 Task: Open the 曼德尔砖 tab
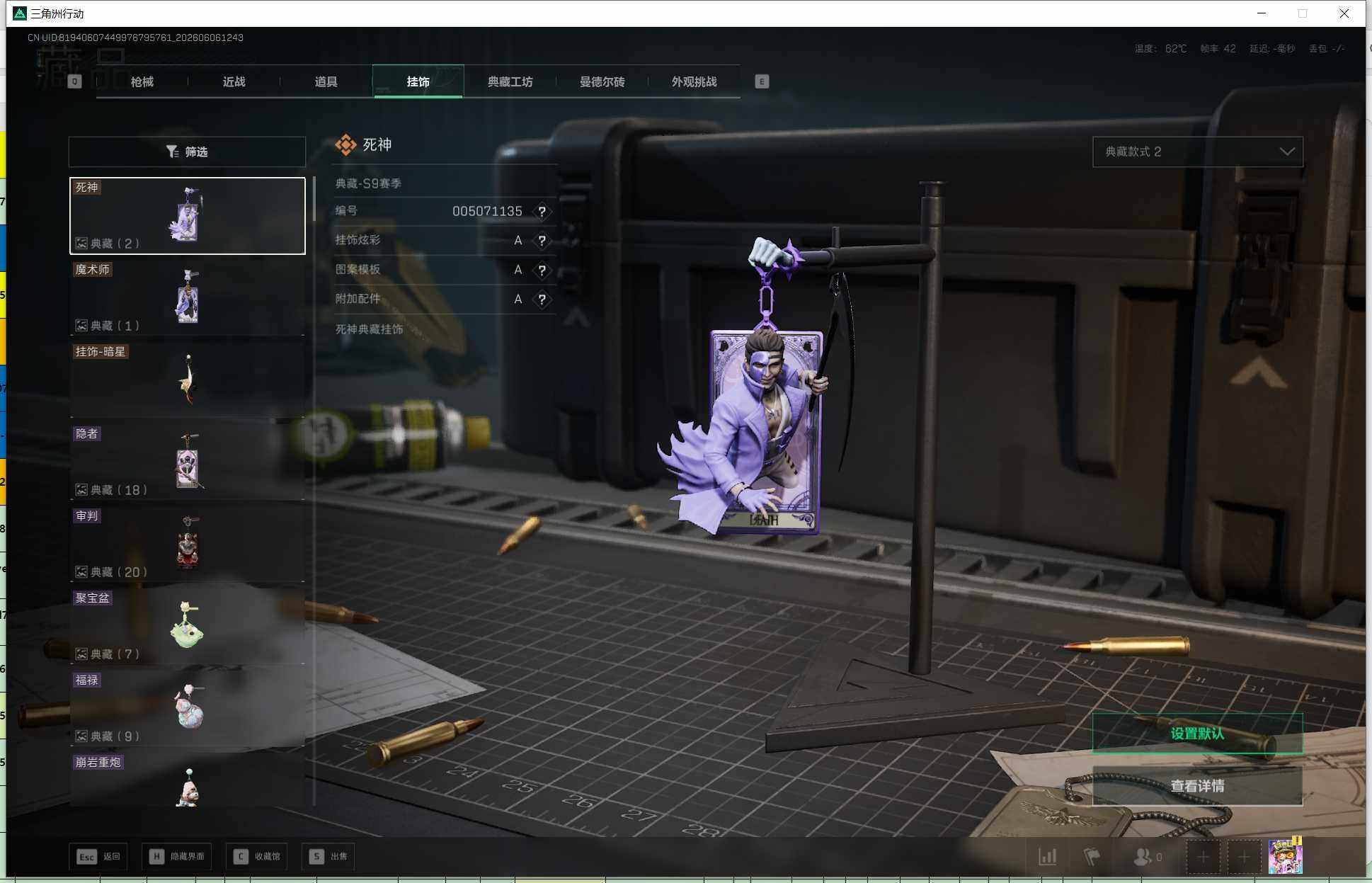tap(602, 81)
